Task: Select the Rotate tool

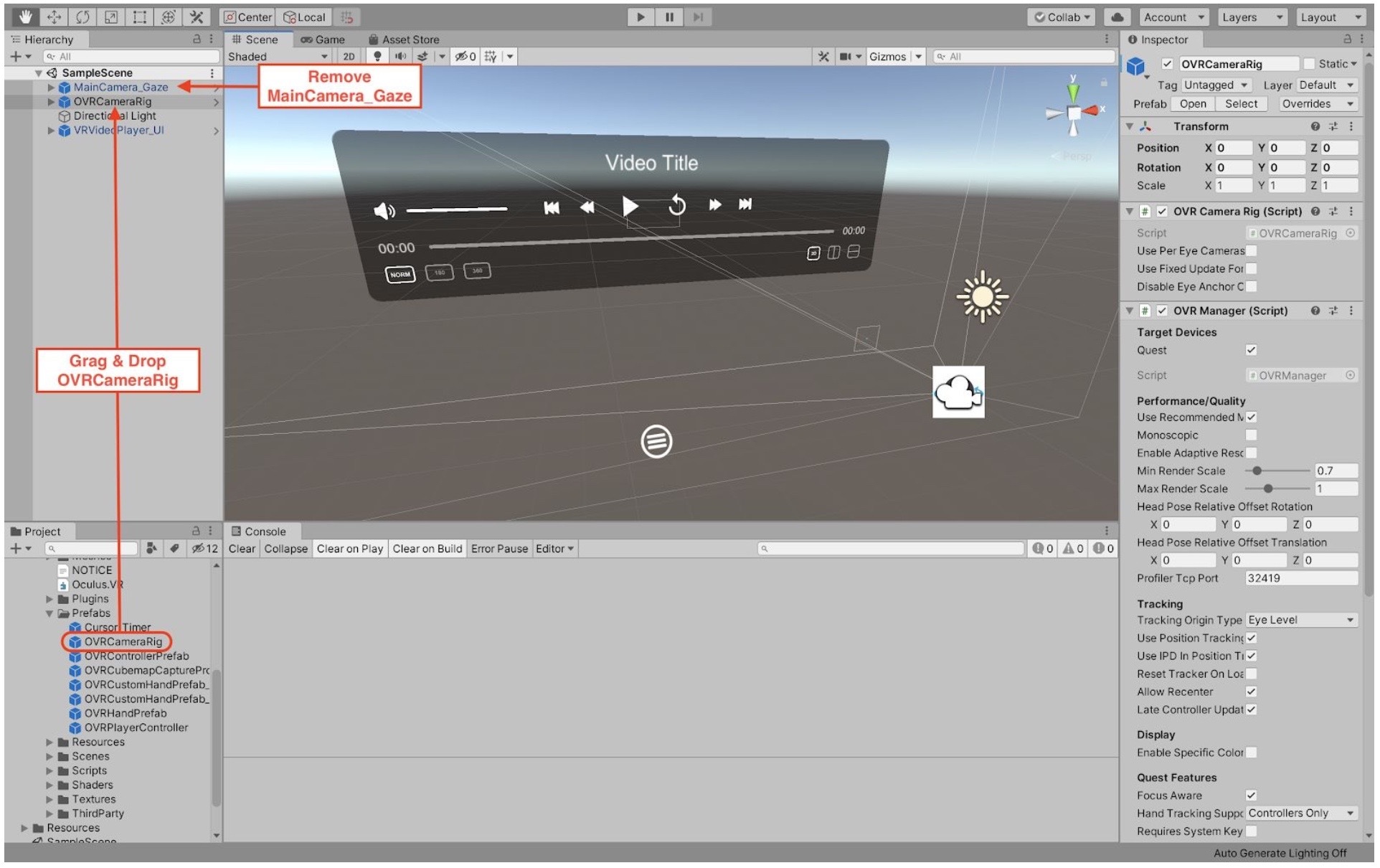Action: pos(83,16)
